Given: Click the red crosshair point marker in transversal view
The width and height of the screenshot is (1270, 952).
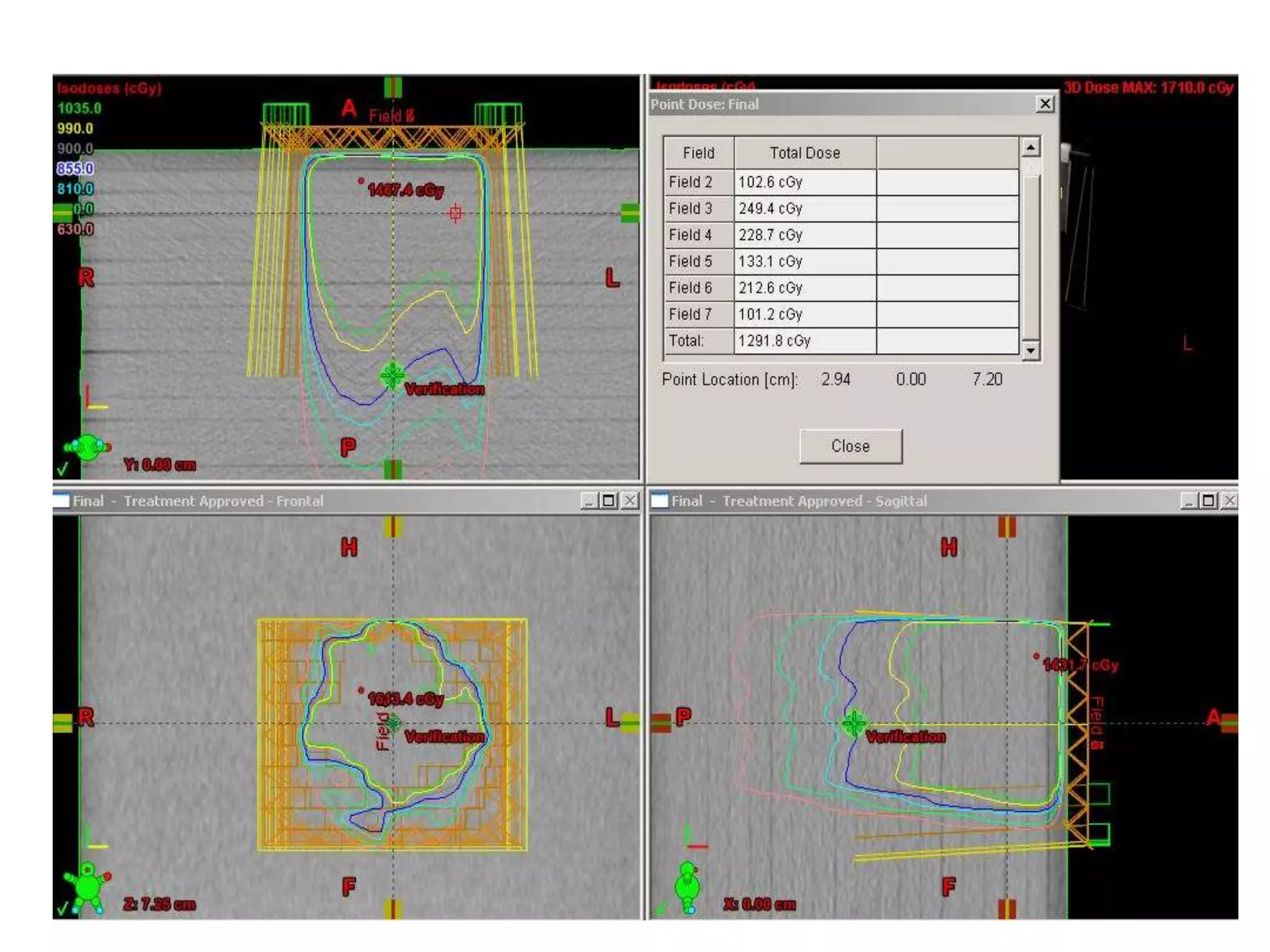Looking at the screenshot, I should [456, 213].
